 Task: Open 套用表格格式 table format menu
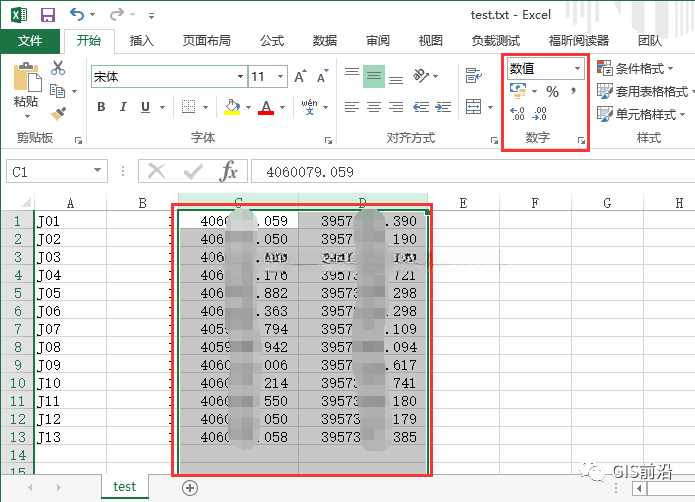pyautogui.click(x=646, y=91)
